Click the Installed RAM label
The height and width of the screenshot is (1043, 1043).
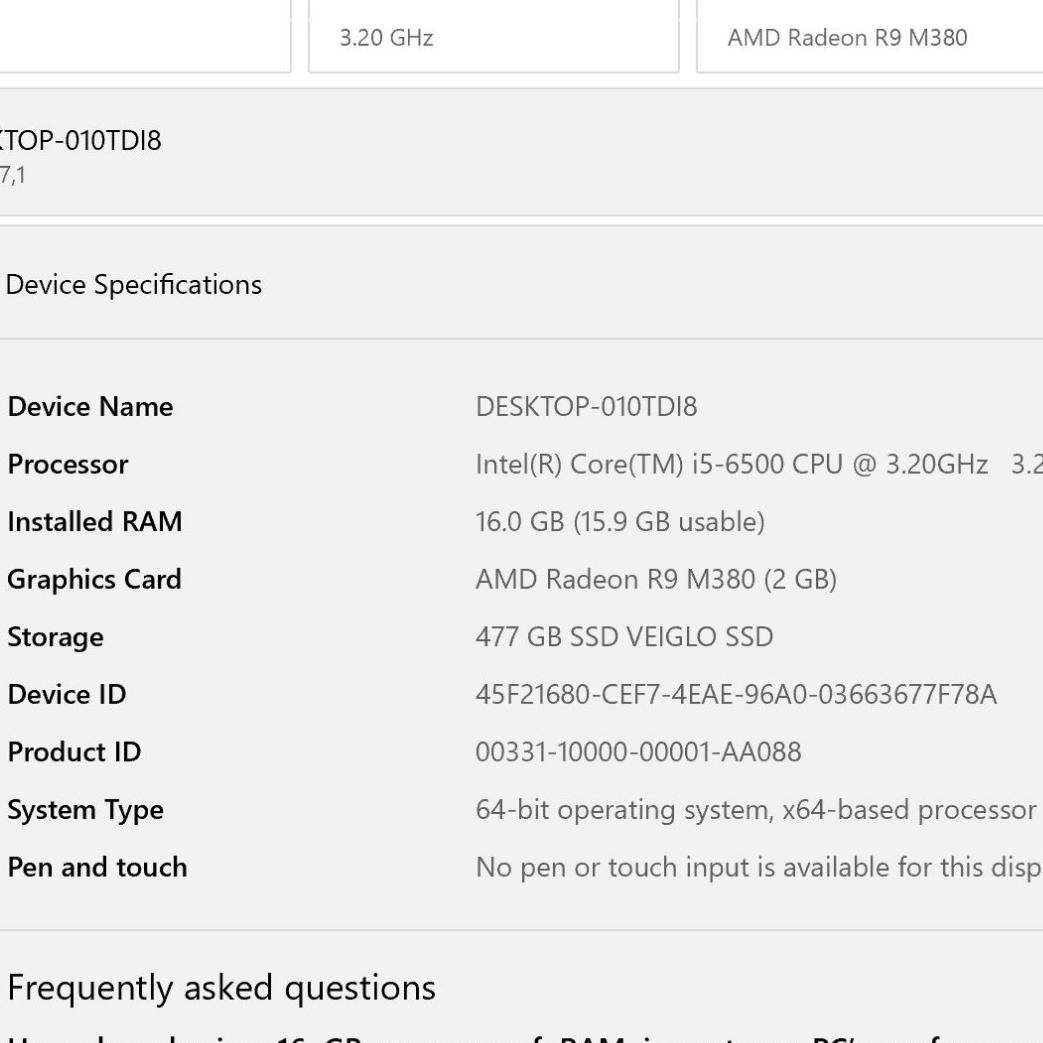click(x=95, y=522)
